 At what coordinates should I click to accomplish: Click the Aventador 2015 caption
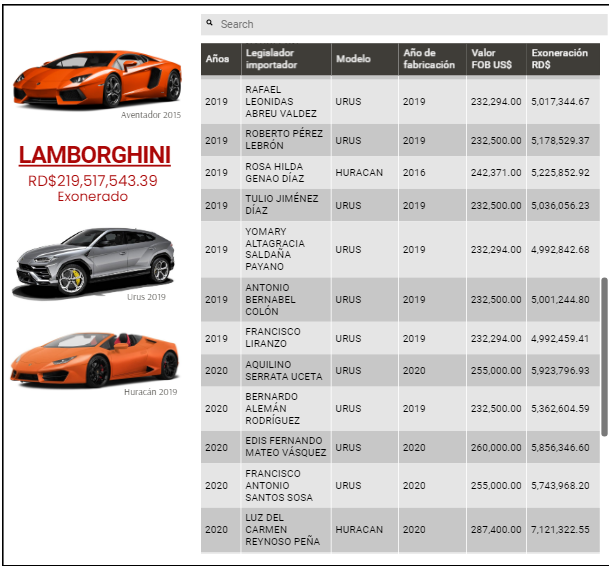pyautogui.click(x=151, y=115)
